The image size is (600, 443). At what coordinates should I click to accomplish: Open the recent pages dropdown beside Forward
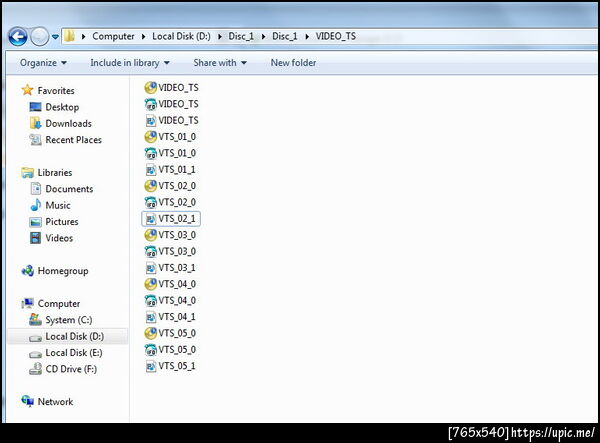[x=55, y=37]
